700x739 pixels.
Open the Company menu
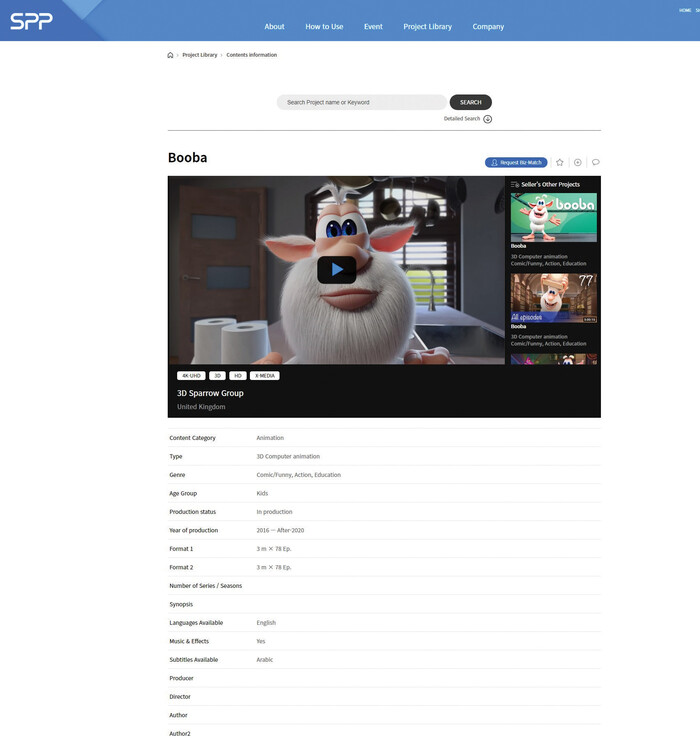tap(488, 27)
